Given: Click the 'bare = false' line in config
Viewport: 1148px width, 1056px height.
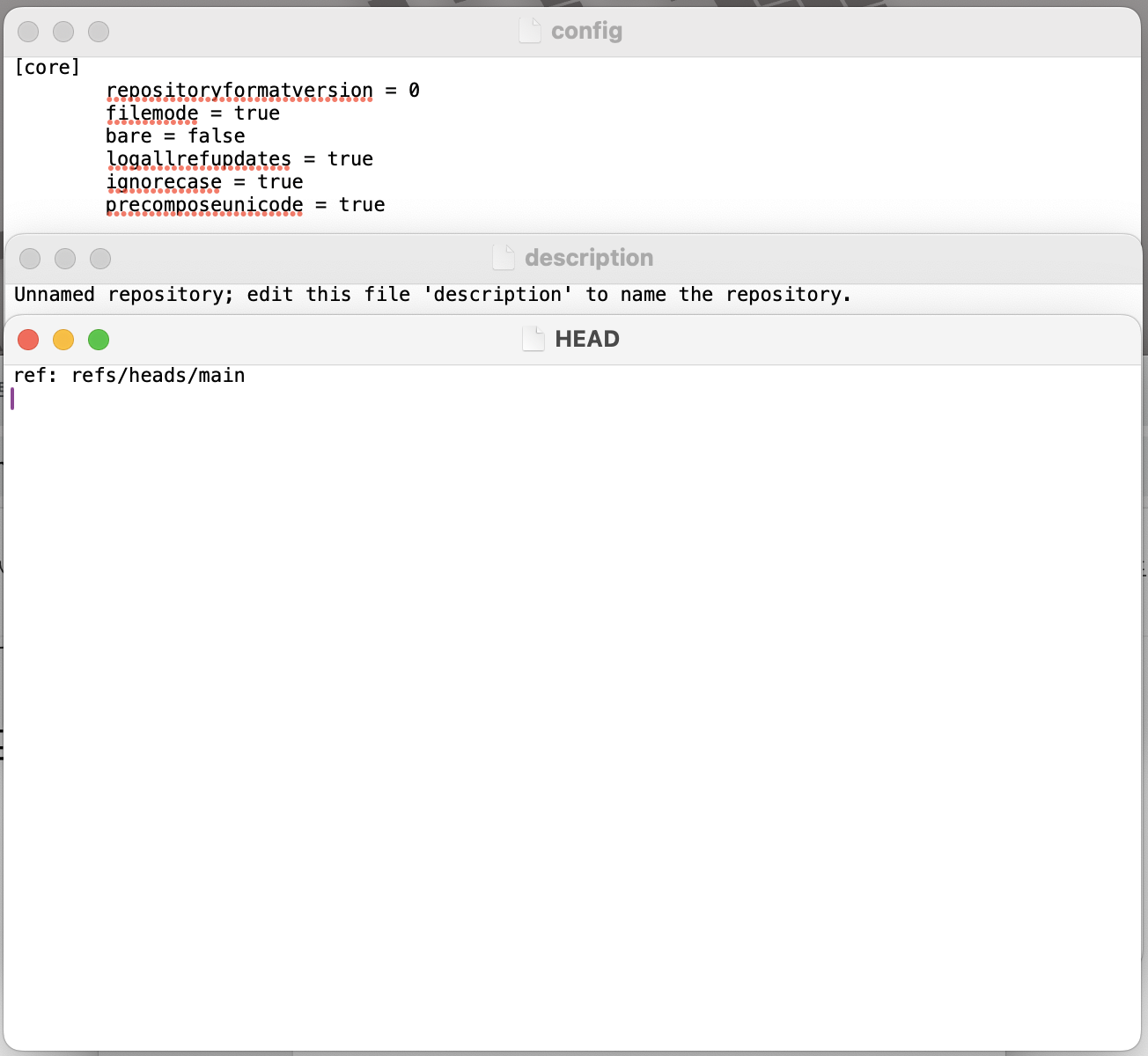Looking at the screenshot, I should pyautogui.click(x=175, y=136).
